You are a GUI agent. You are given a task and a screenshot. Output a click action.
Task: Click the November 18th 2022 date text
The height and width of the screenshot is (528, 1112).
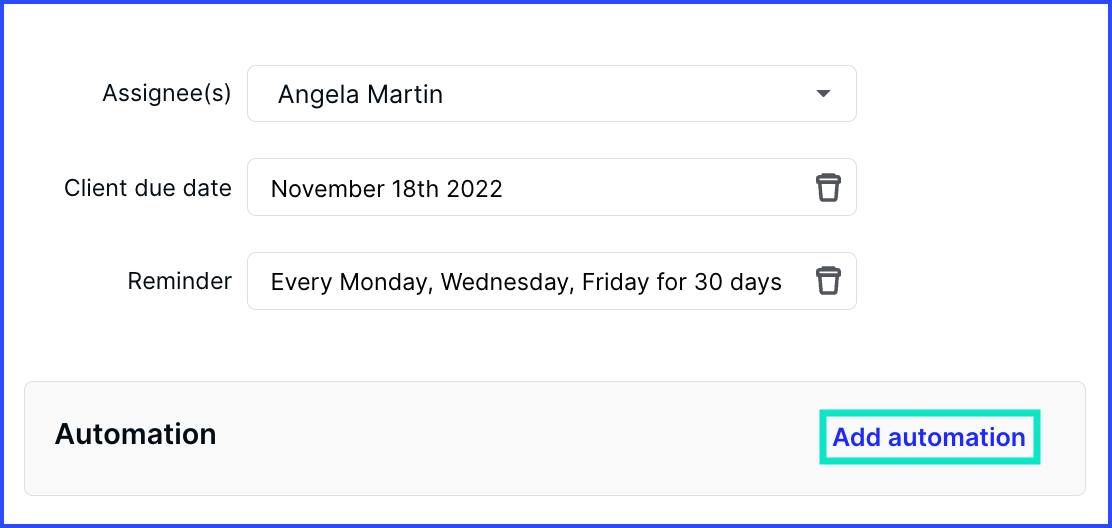pyautogui.click(x=387, y=189)
